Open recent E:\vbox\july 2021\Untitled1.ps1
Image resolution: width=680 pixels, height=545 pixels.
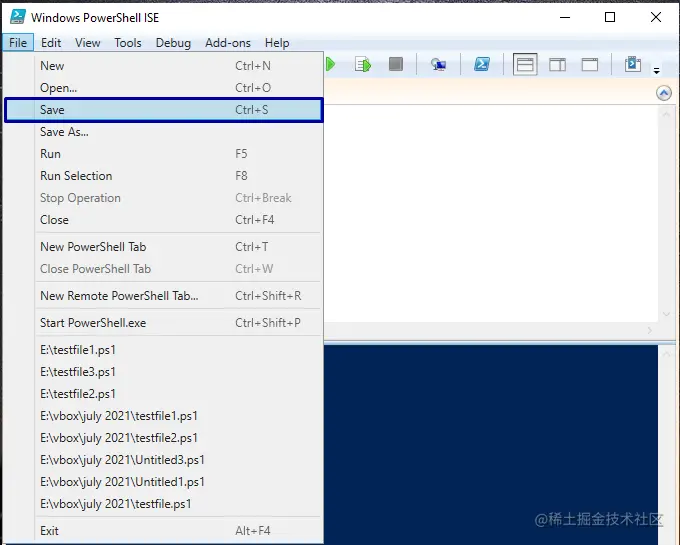point(163,482)
